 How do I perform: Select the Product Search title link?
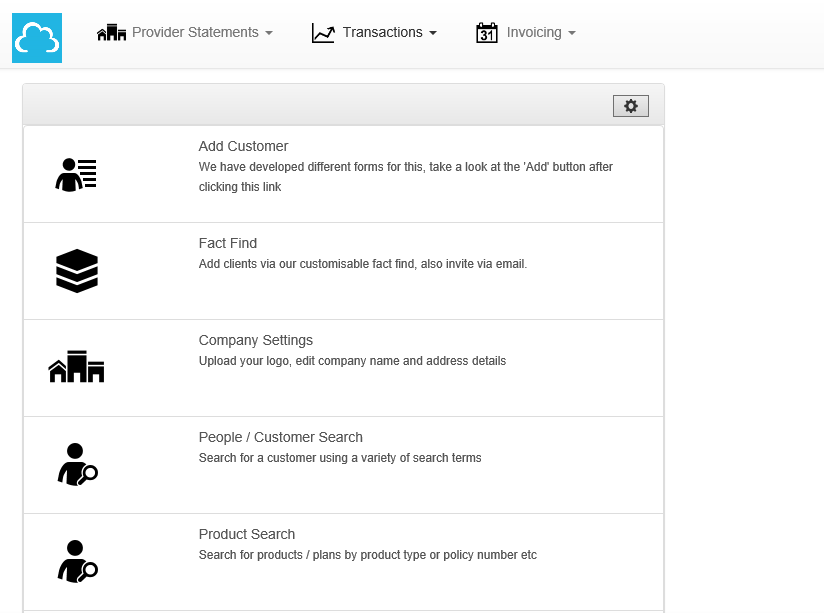pyautogui.click(x=247, y=534)
